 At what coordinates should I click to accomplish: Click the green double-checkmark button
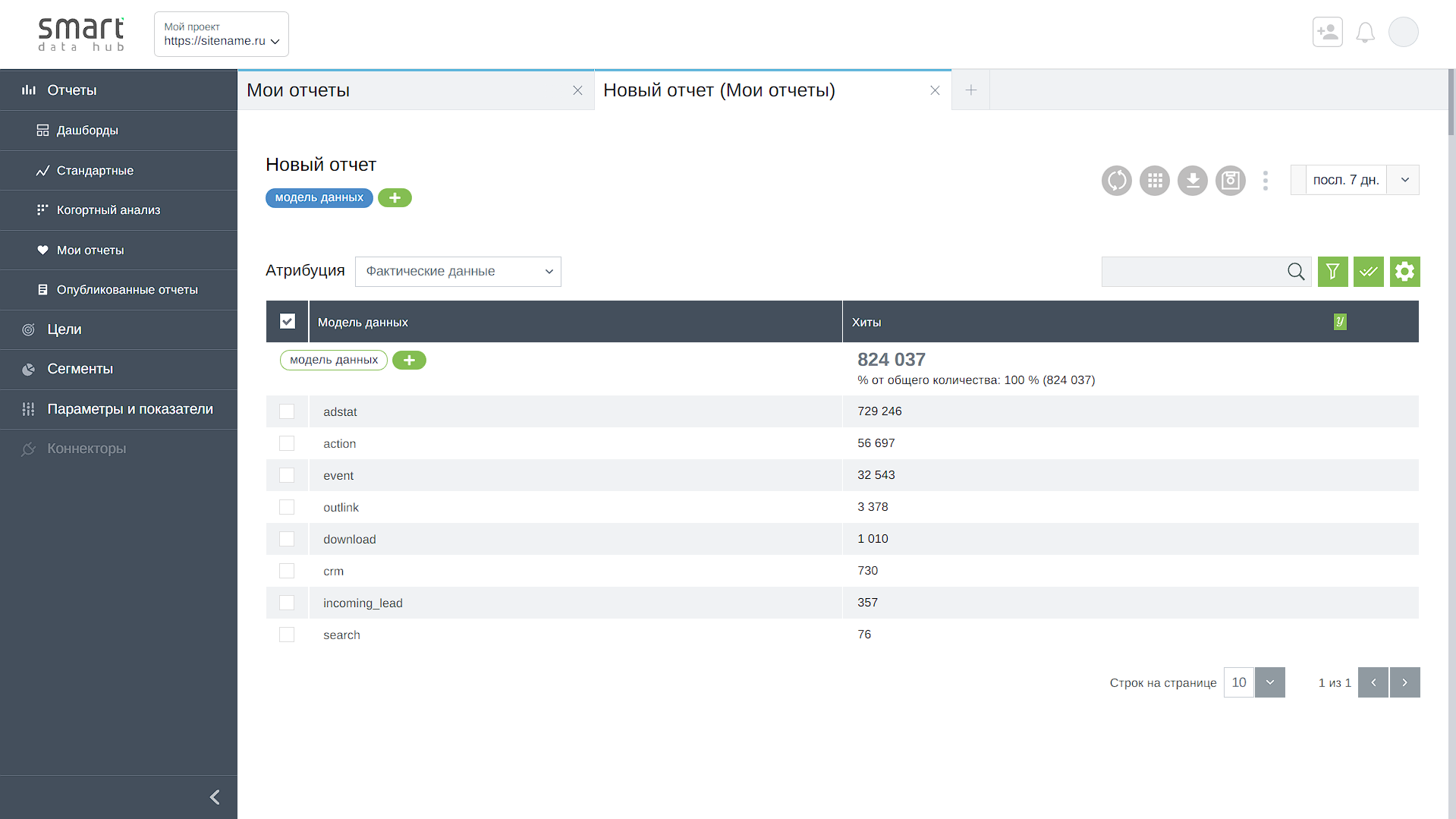point(1369,272)
